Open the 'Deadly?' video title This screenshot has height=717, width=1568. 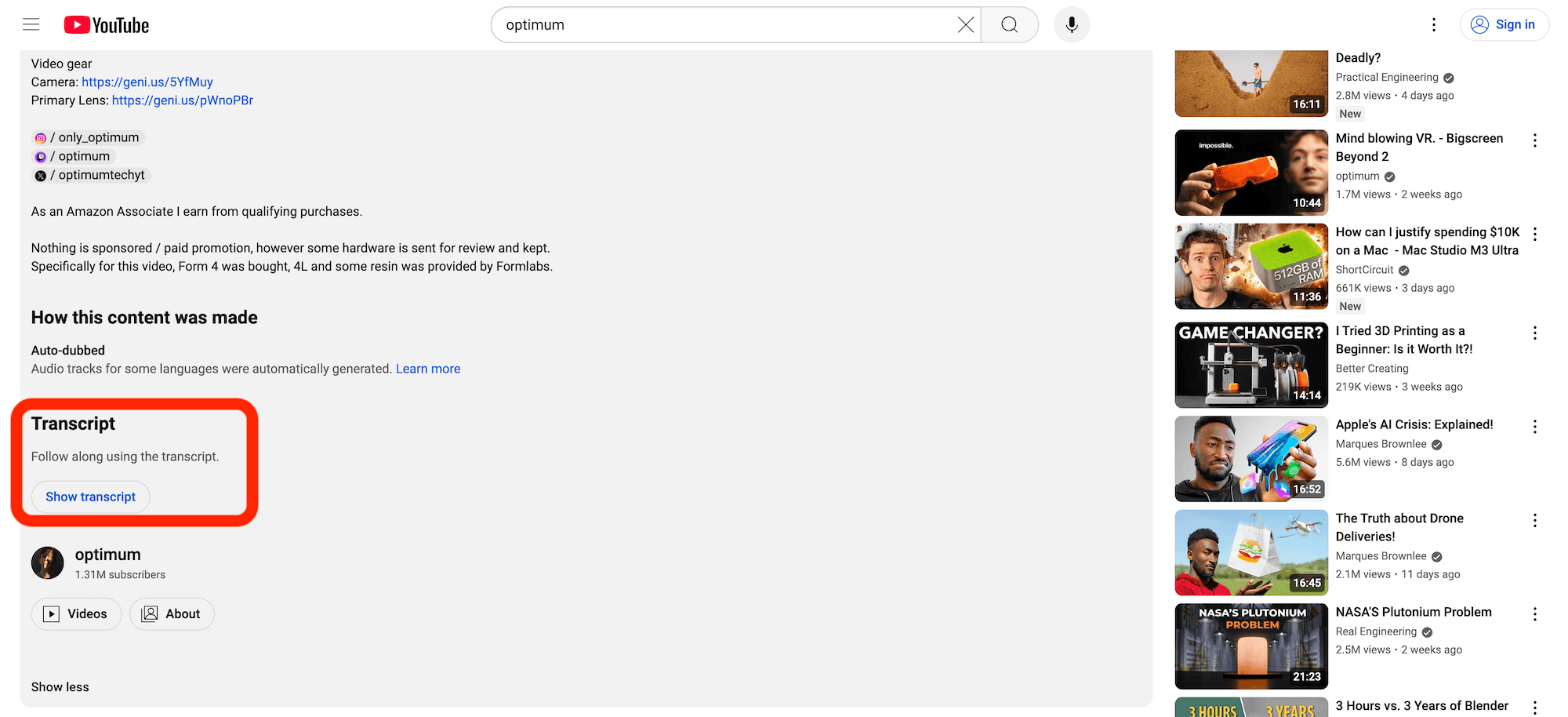tap(1358, 58)
